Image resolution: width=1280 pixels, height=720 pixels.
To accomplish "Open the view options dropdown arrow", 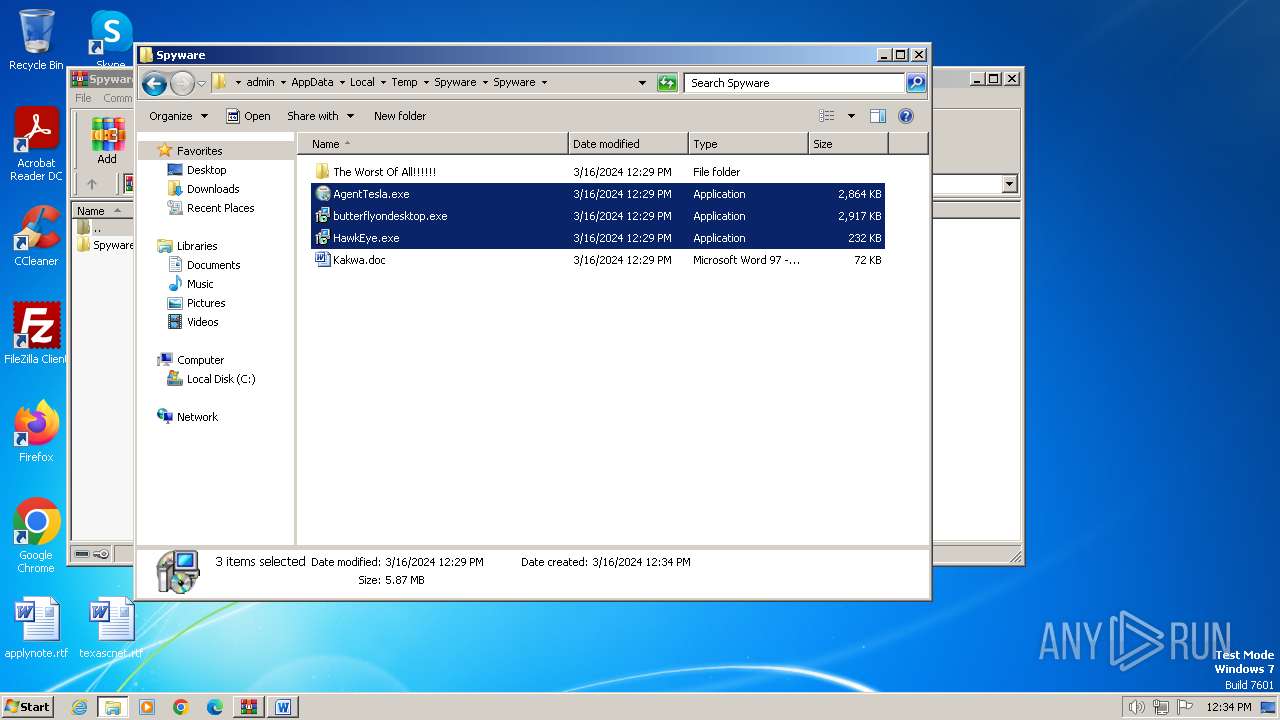I will (x=851, y=116).
